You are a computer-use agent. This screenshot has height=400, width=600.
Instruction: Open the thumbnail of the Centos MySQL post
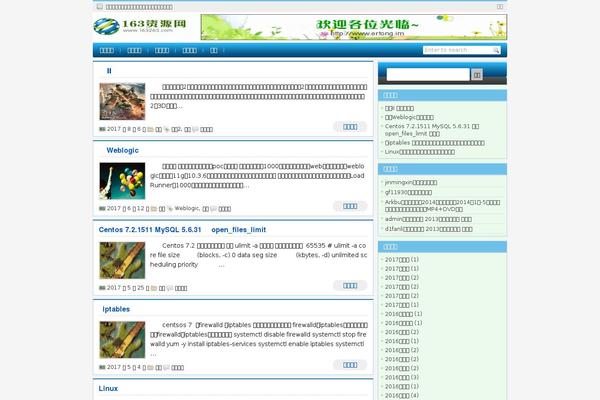point(122,260)
